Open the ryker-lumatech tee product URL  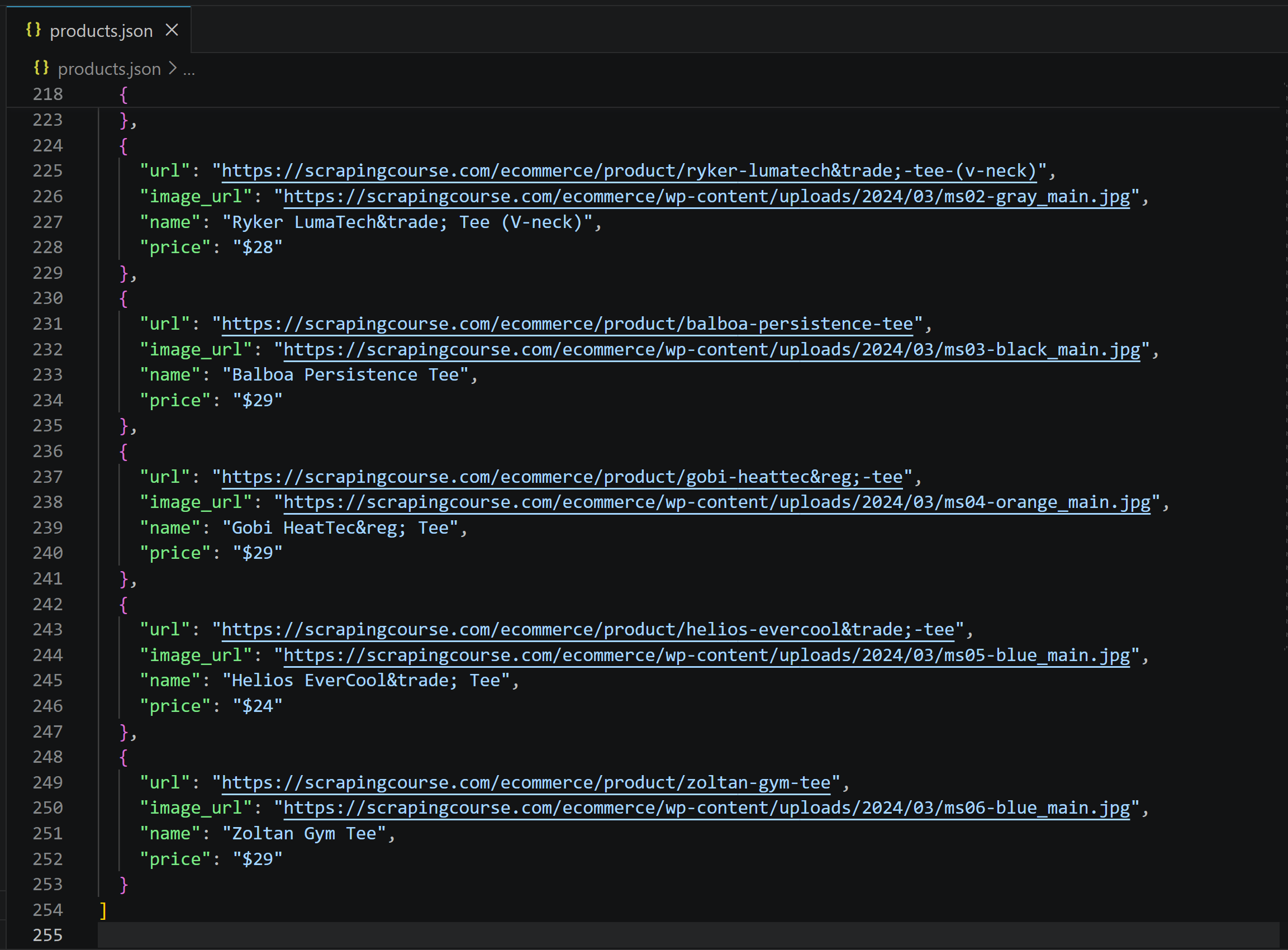pos(629,171)
